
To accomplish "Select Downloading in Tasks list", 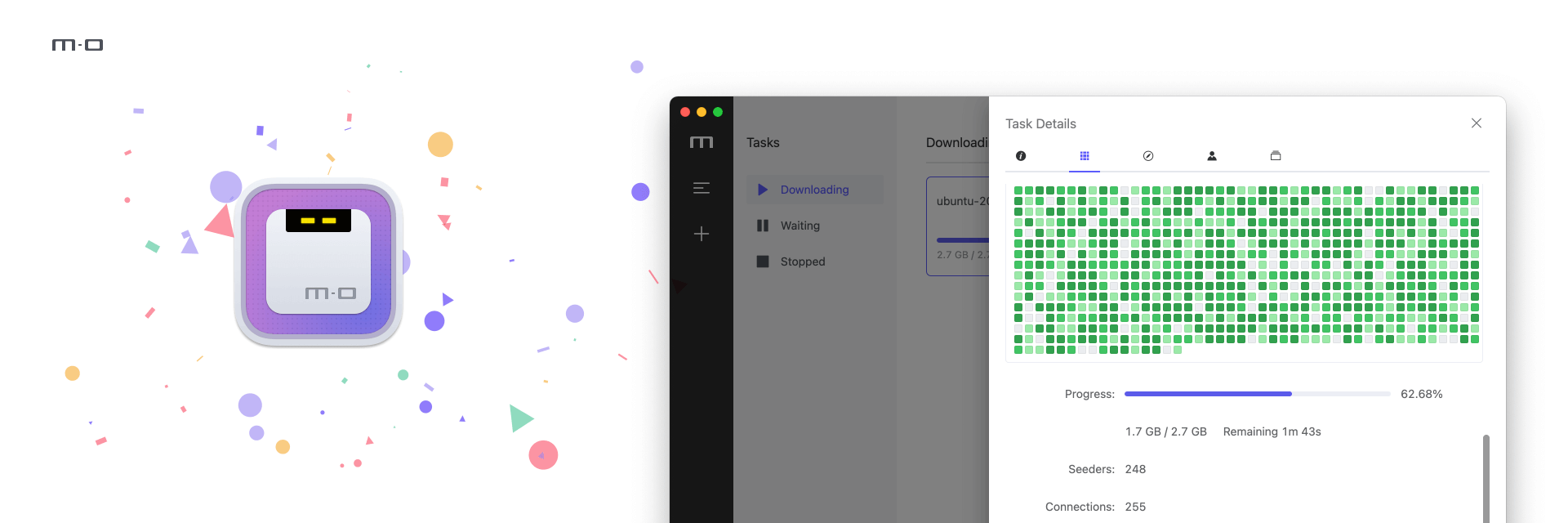I will 815,190.
